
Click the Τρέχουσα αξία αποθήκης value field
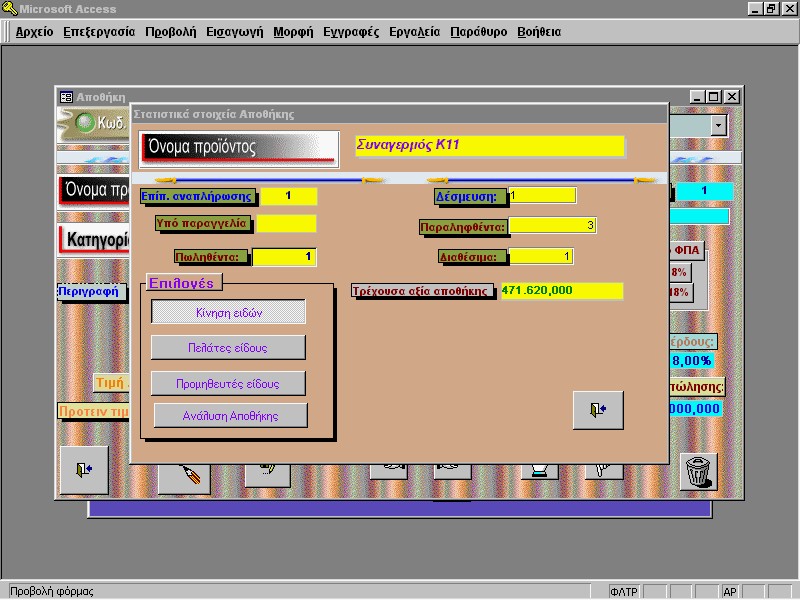560,291
